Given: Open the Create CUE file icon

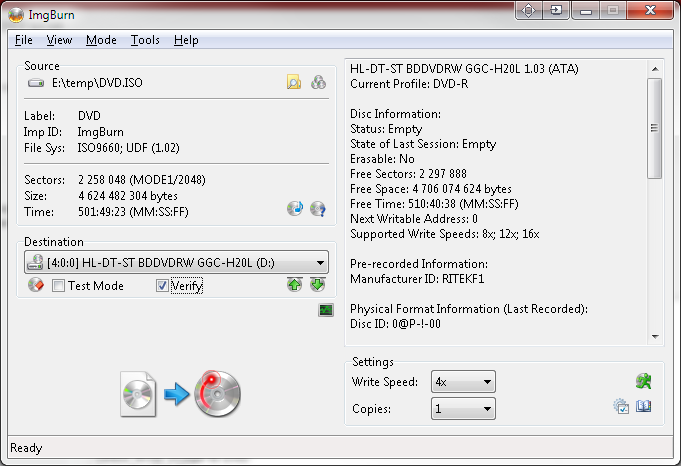Looking at the screenshot, I should [x=318, y=82].
